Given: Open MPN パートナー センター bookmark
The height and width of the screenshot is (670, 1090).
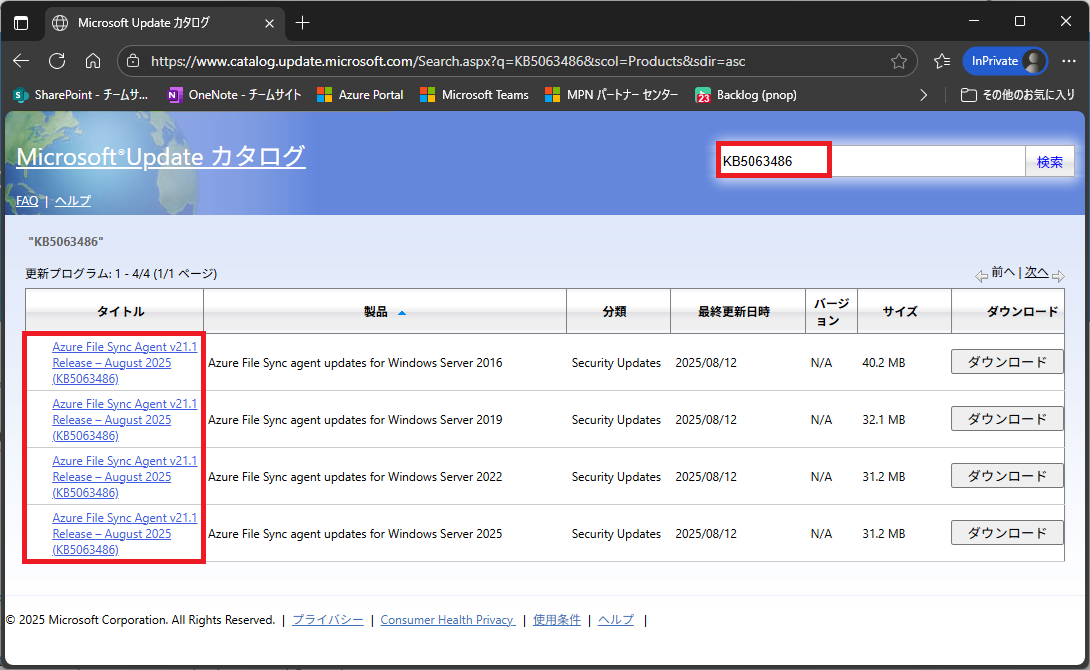Looking at the screenshot, I should (x=612, y=95).
